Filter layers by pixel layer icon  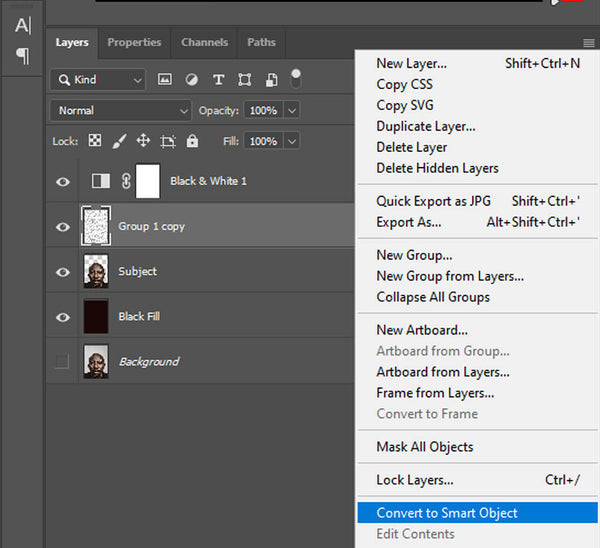click(165, 80)
